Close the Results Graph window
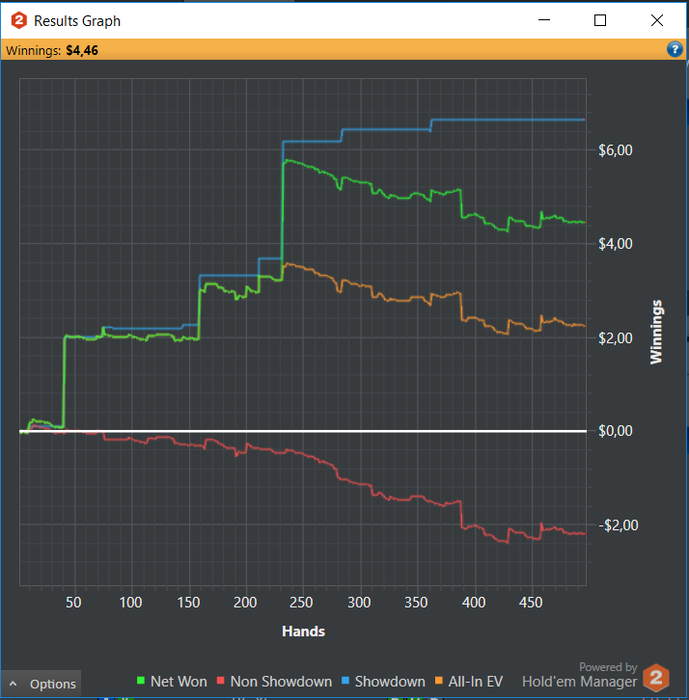689x700 pixels. tap(657, 20)
